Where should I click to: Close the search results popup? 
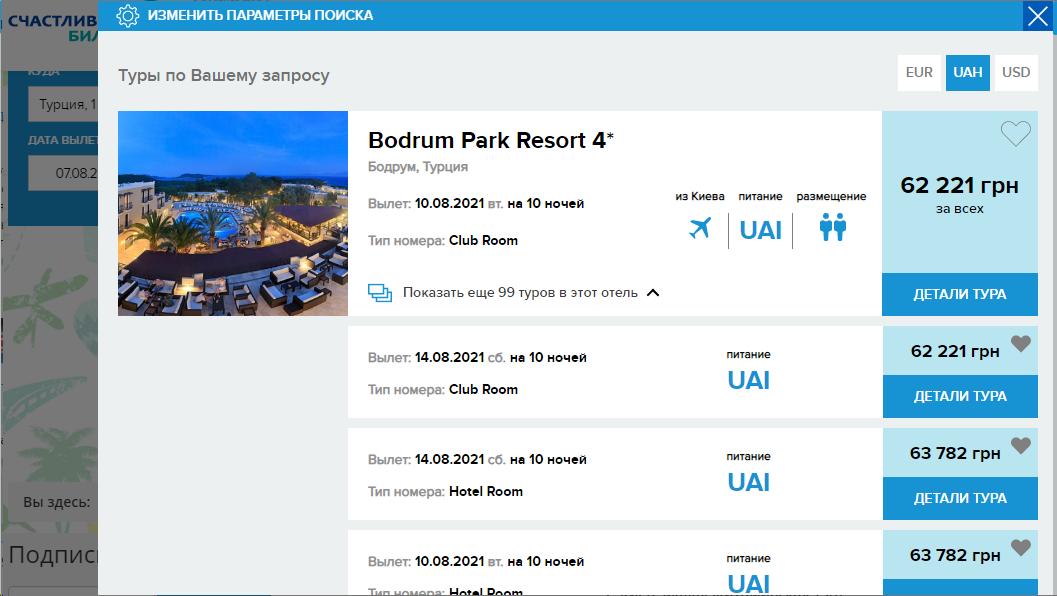click(1037, 16)
